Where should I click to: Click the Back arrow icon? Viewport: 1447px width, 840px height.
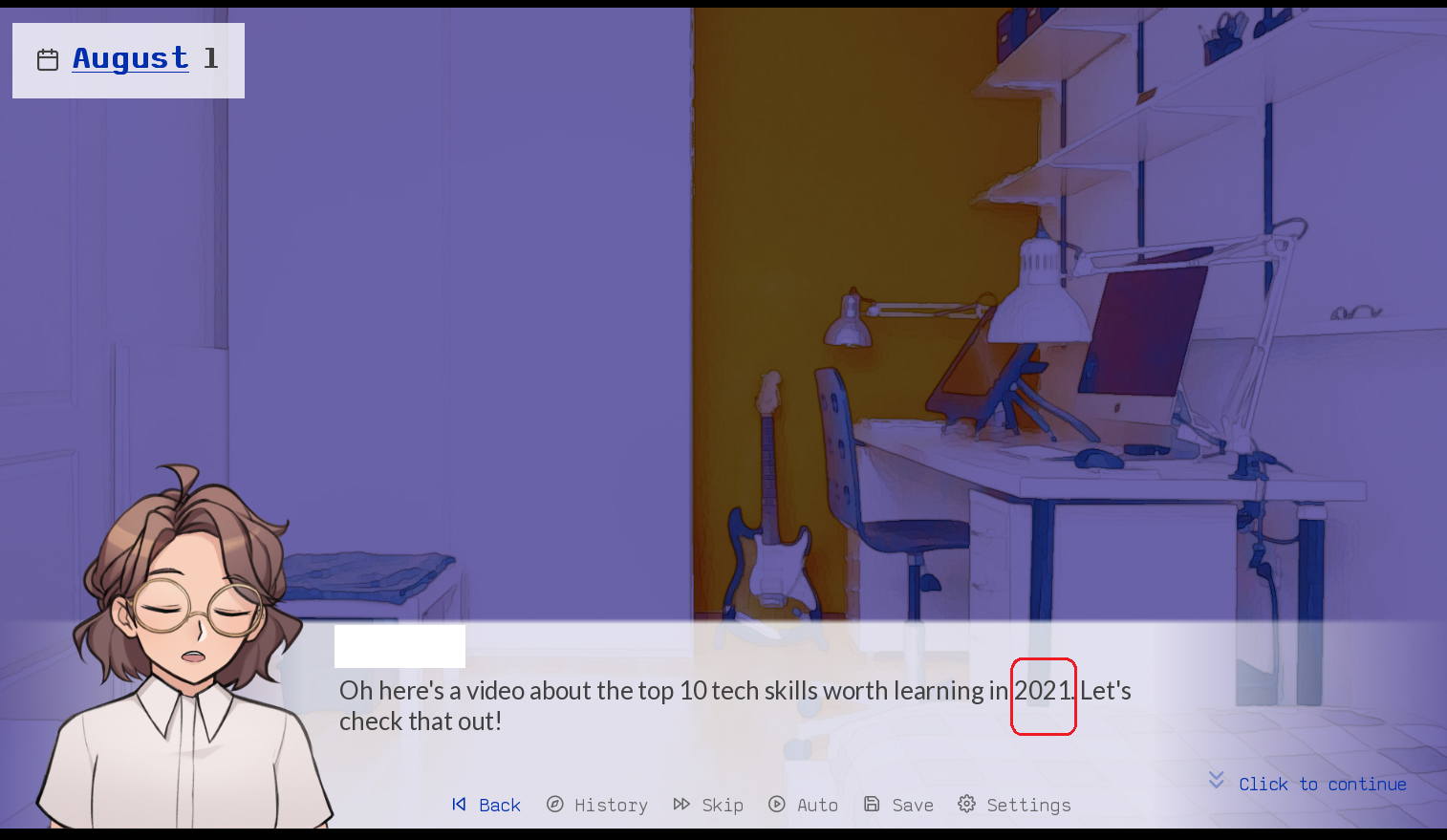pyautogui.click(x=459, y=805)
